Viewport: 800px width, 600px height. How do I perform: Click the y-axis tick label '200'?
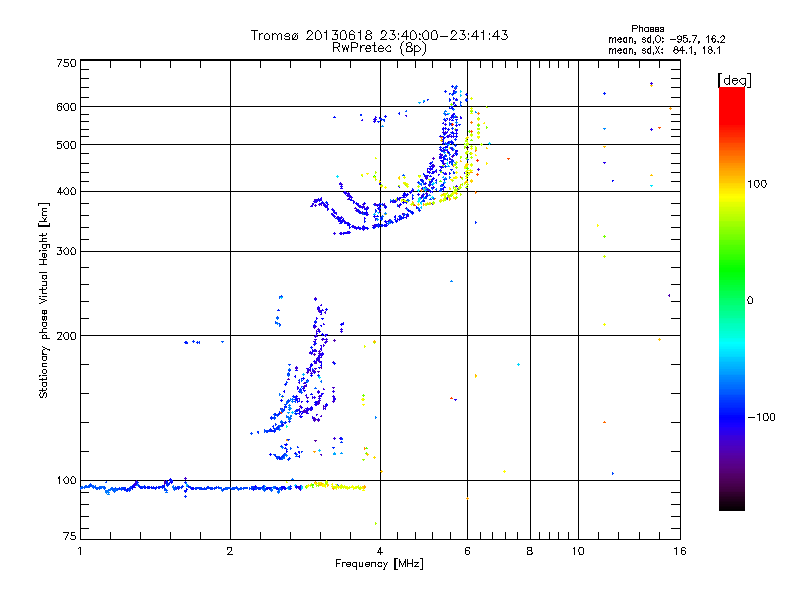[66, 336]
